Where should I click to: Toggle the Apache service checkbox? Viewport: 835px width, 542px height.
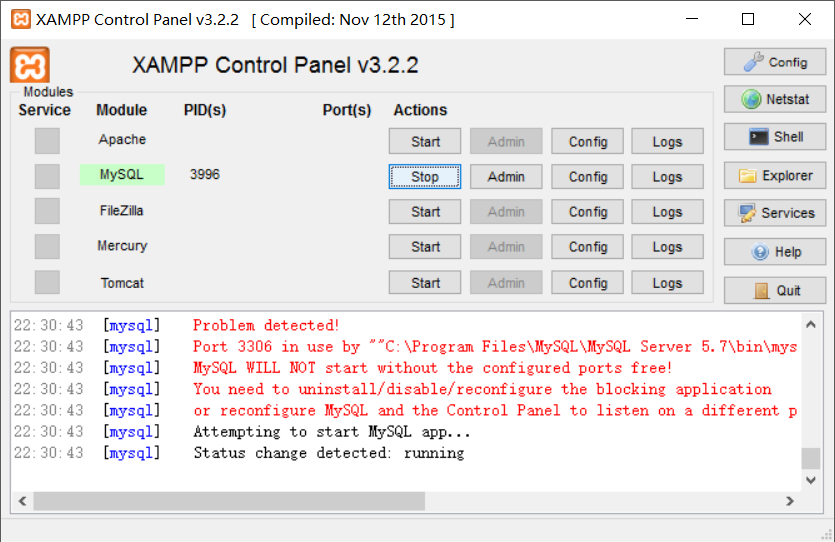47,141
